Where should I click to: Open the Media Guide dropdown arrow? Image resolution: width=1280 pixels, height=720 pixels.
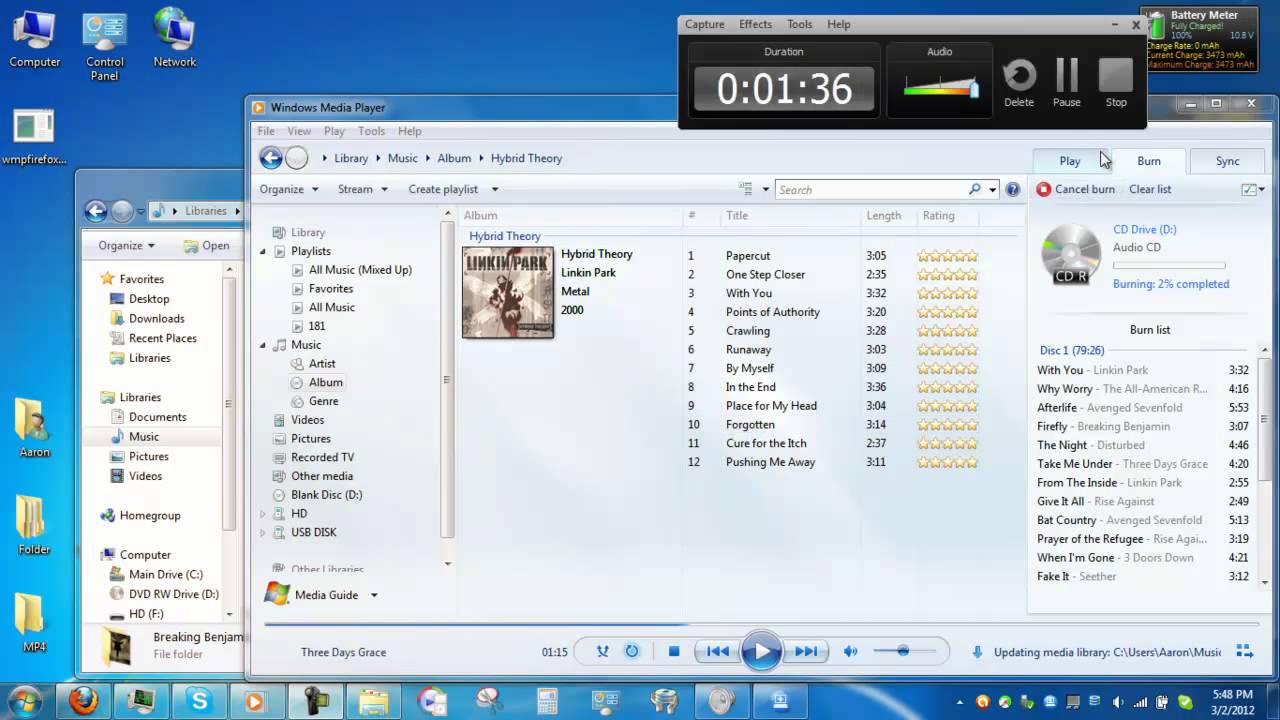[x=374, y=595]
